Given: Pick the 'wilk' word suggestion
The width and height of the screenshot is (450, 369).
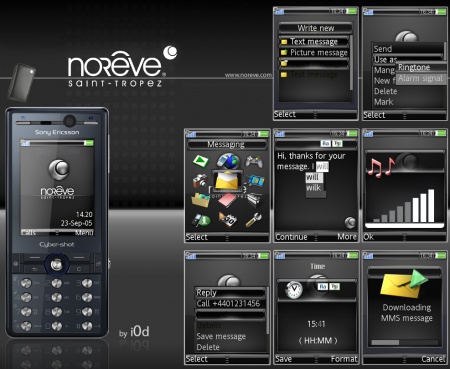Looking at the screenshot, I should (x=314, y=188).
